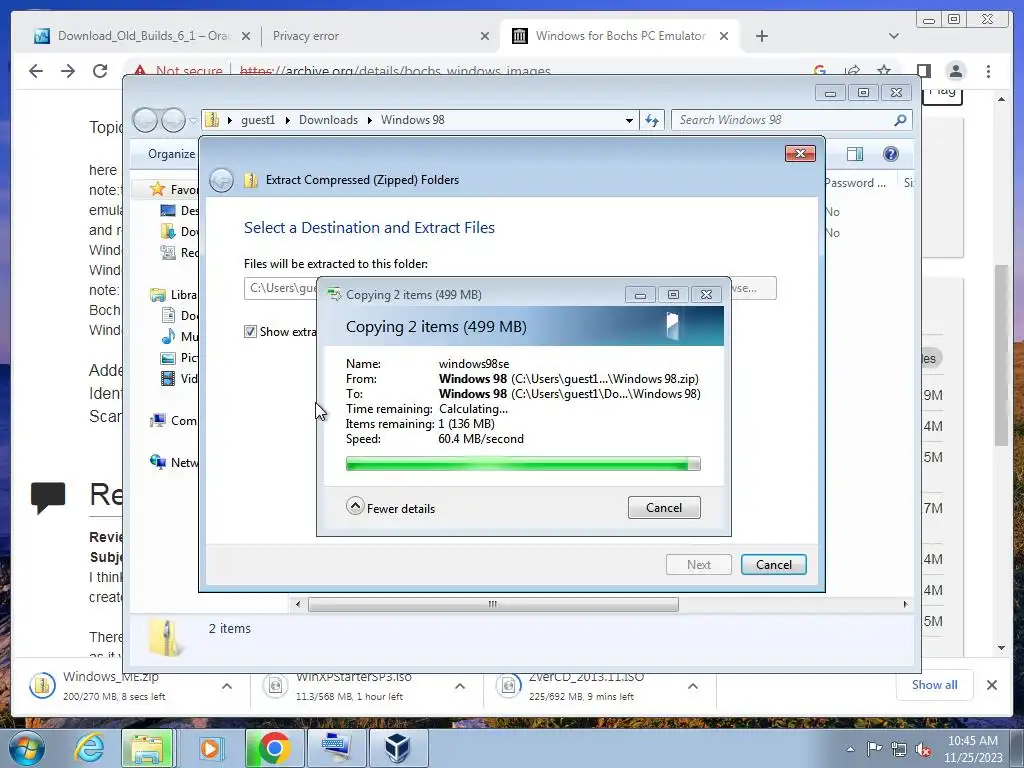Show hidden system tray icons
Image resolution: width=1024 pixels, height=768 pixels.
tap(850, 750)
